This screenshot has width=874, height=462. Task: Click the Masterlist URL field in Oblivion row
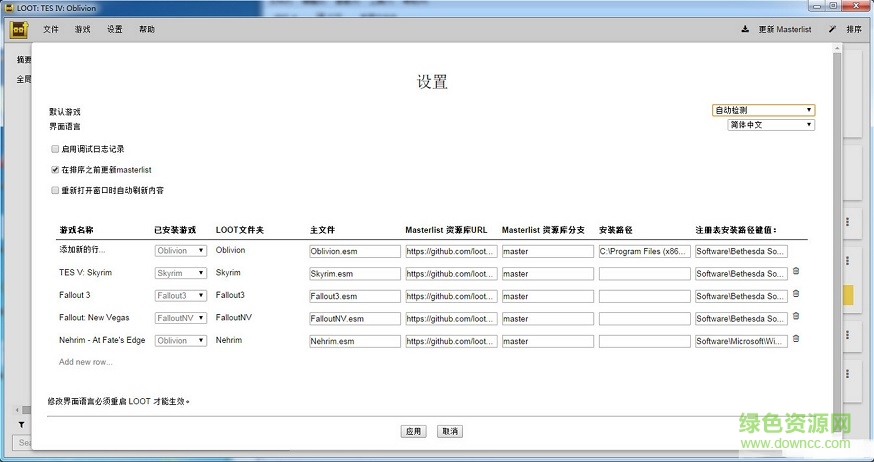[x=451, y=251]
